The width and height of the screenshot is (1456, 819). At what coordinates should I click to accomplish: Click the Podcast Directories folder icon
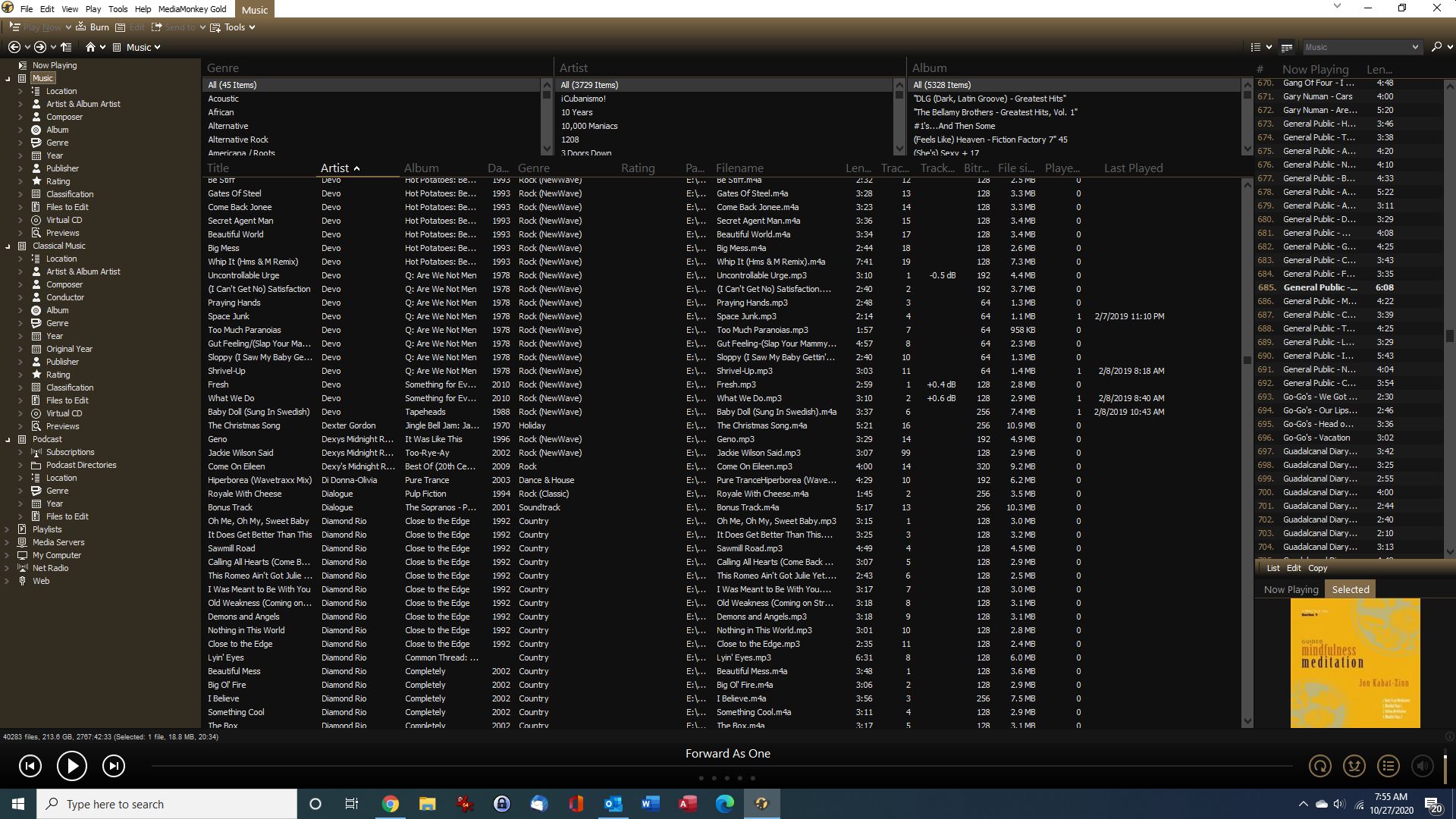click(x=36, y=465)
